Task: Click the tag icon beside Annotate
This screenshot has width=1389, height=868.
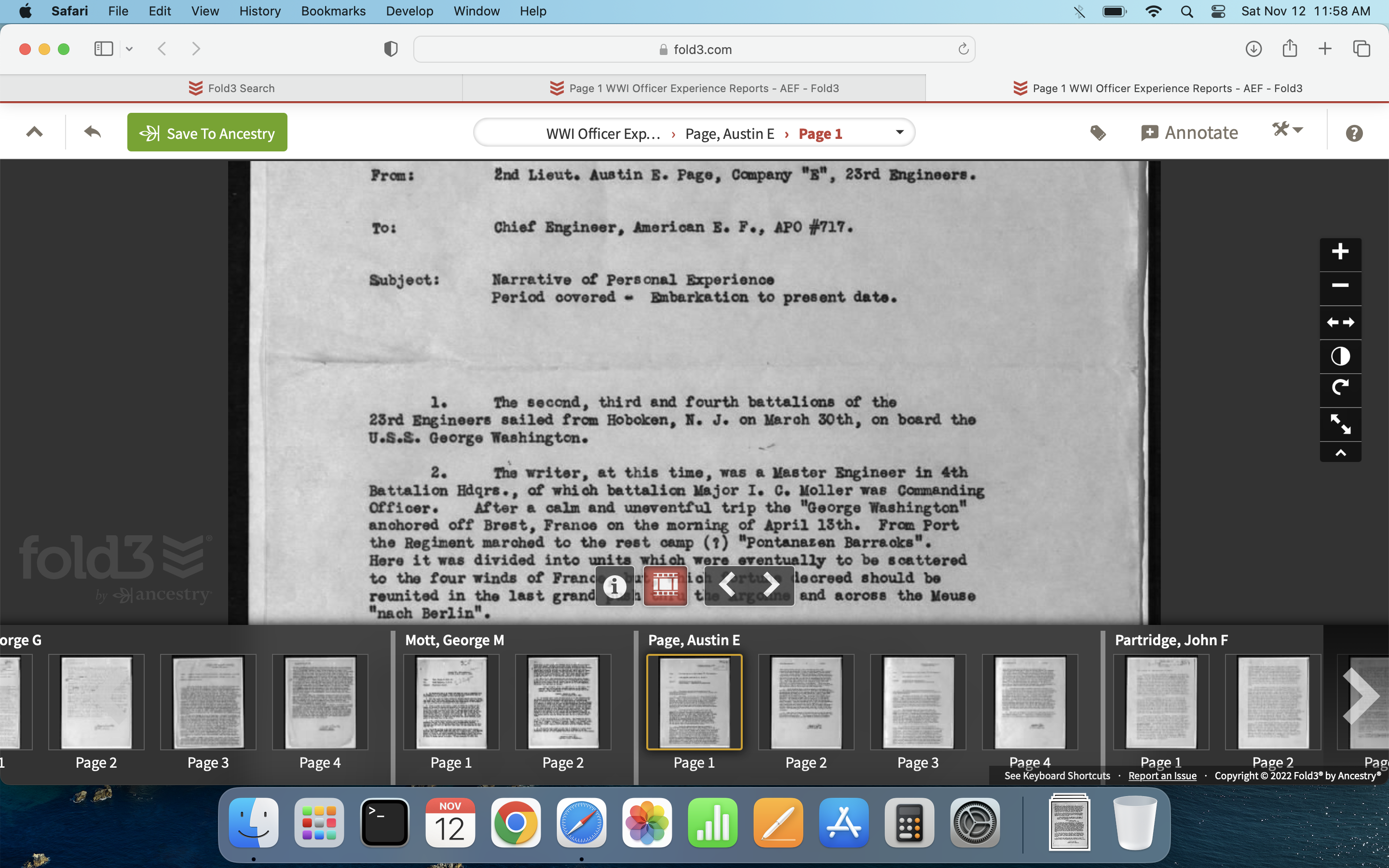Action: coord(1097,133)
